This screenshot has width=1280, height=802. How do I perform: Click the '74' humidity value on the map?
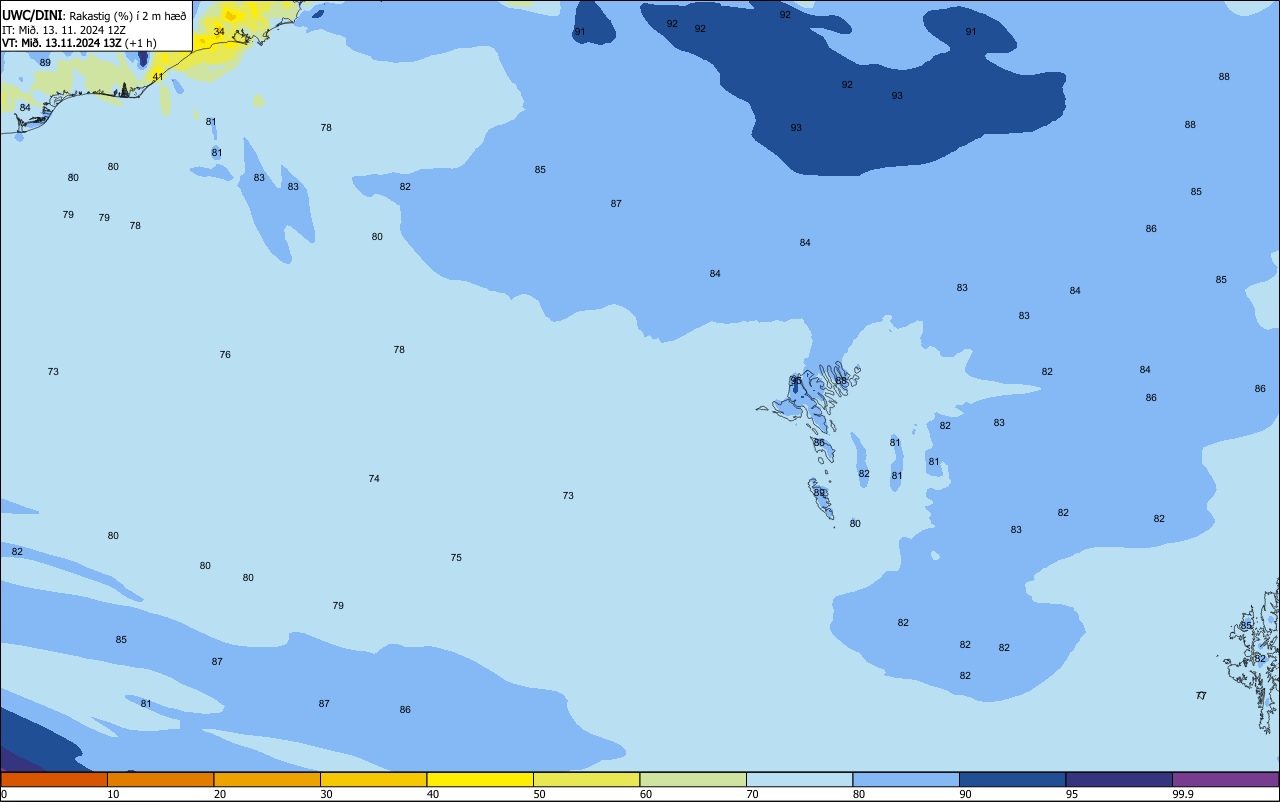click(374, 479)
